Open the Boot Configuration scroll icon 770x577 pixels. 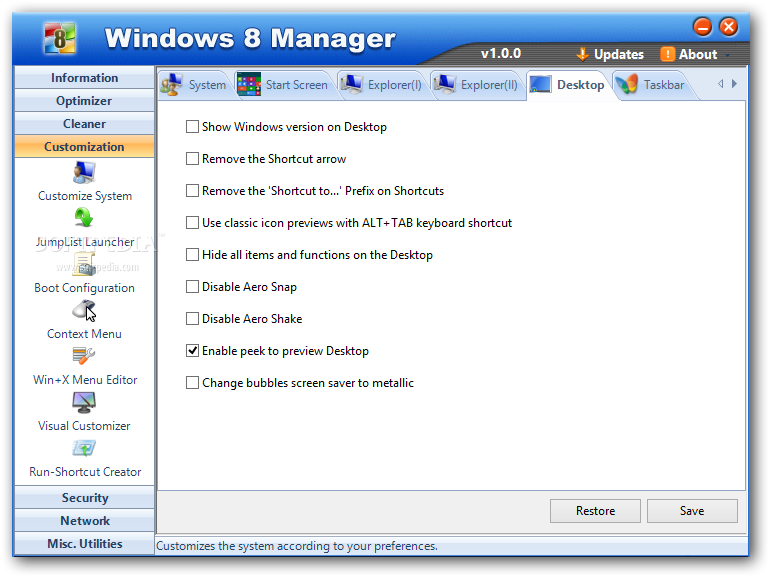(x=84, y=264)
